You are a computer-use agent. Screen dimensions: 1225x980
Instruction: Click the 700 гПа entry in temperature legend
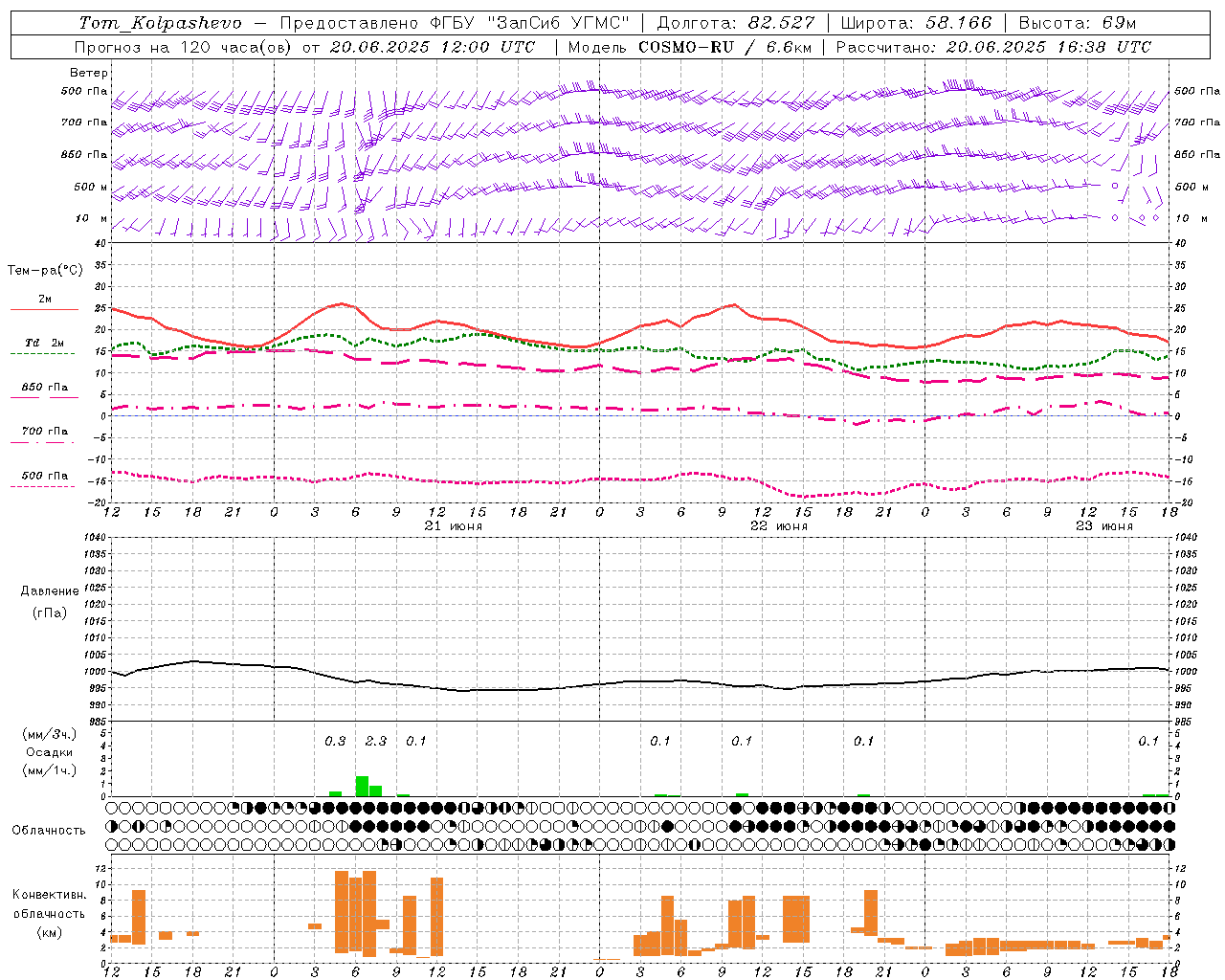click(45, 432)
